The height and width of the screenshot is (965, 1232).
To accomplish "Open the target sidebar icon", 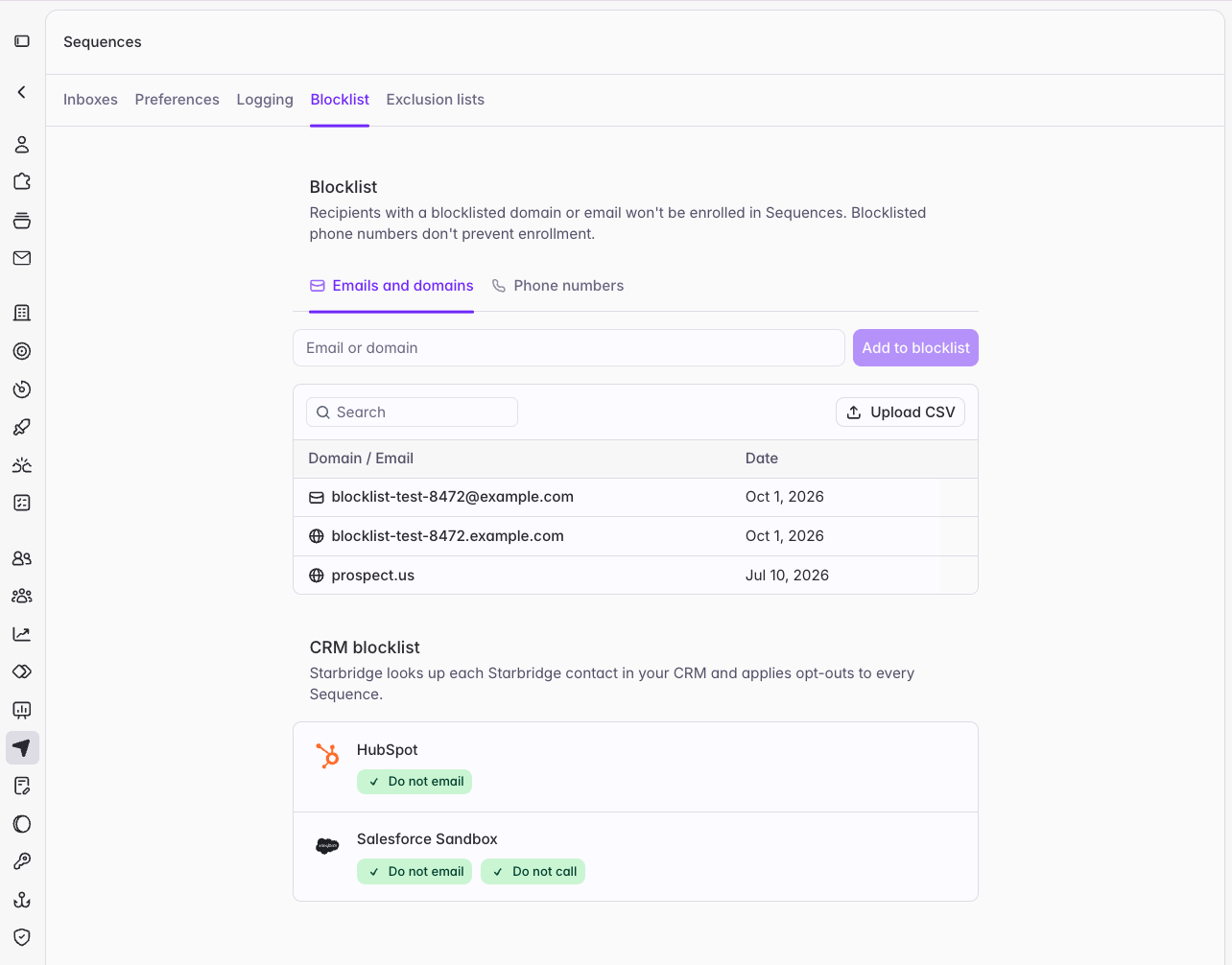I will [x=22, y=351].
